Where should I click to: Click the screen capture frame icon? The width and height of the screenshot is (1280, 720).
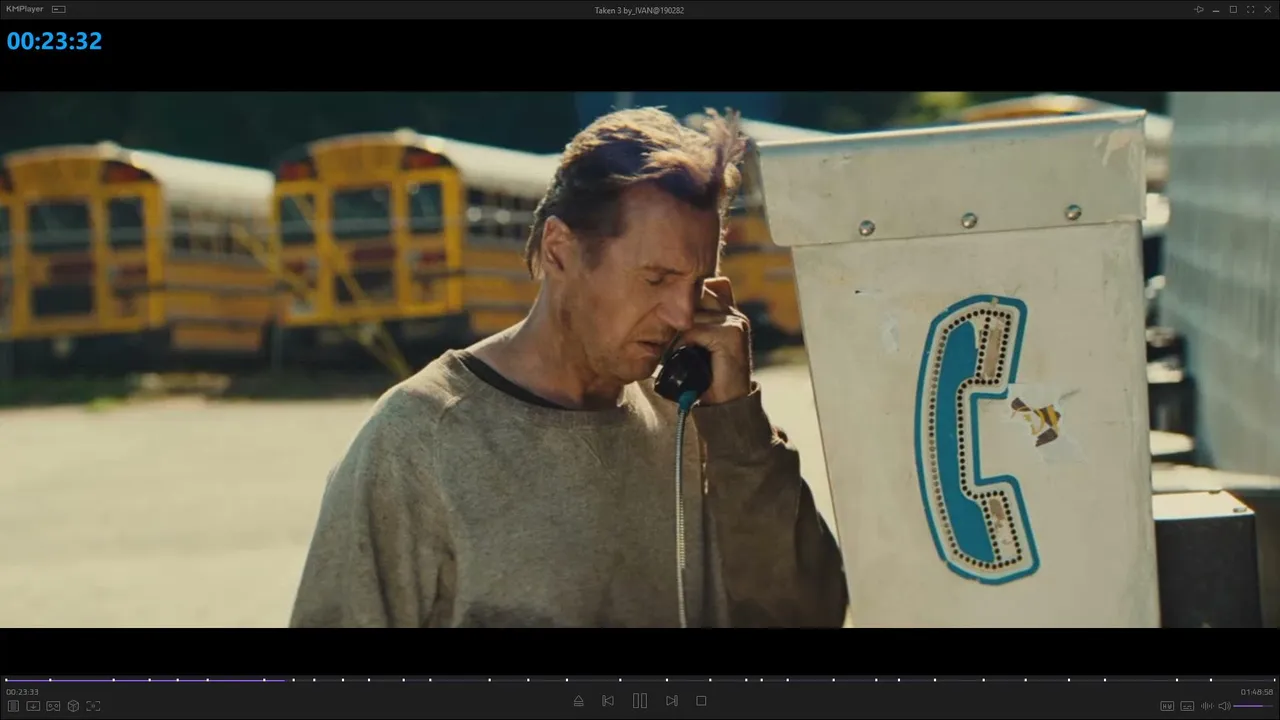coord(93,706)
